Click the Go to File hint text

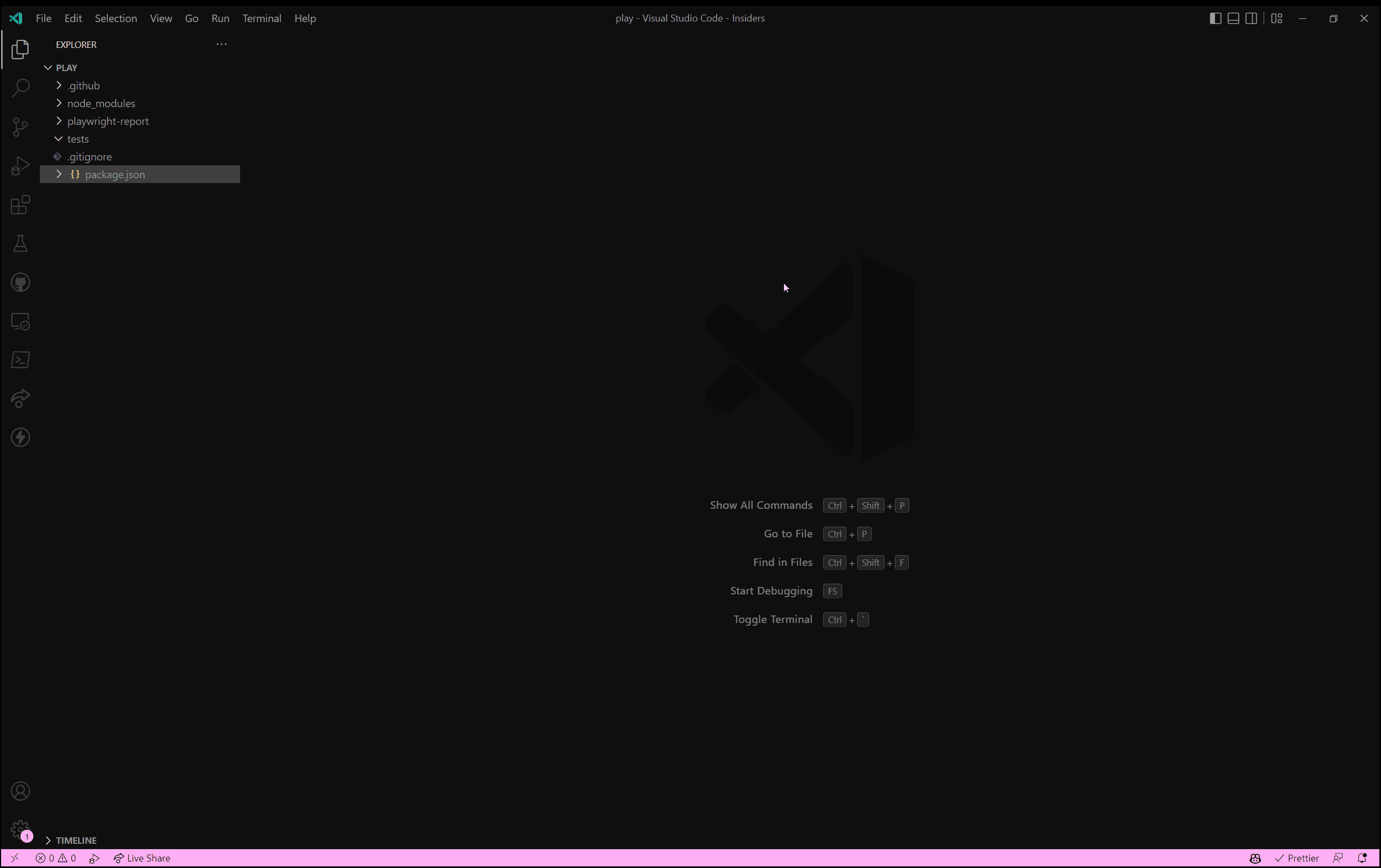pos(788,534)
